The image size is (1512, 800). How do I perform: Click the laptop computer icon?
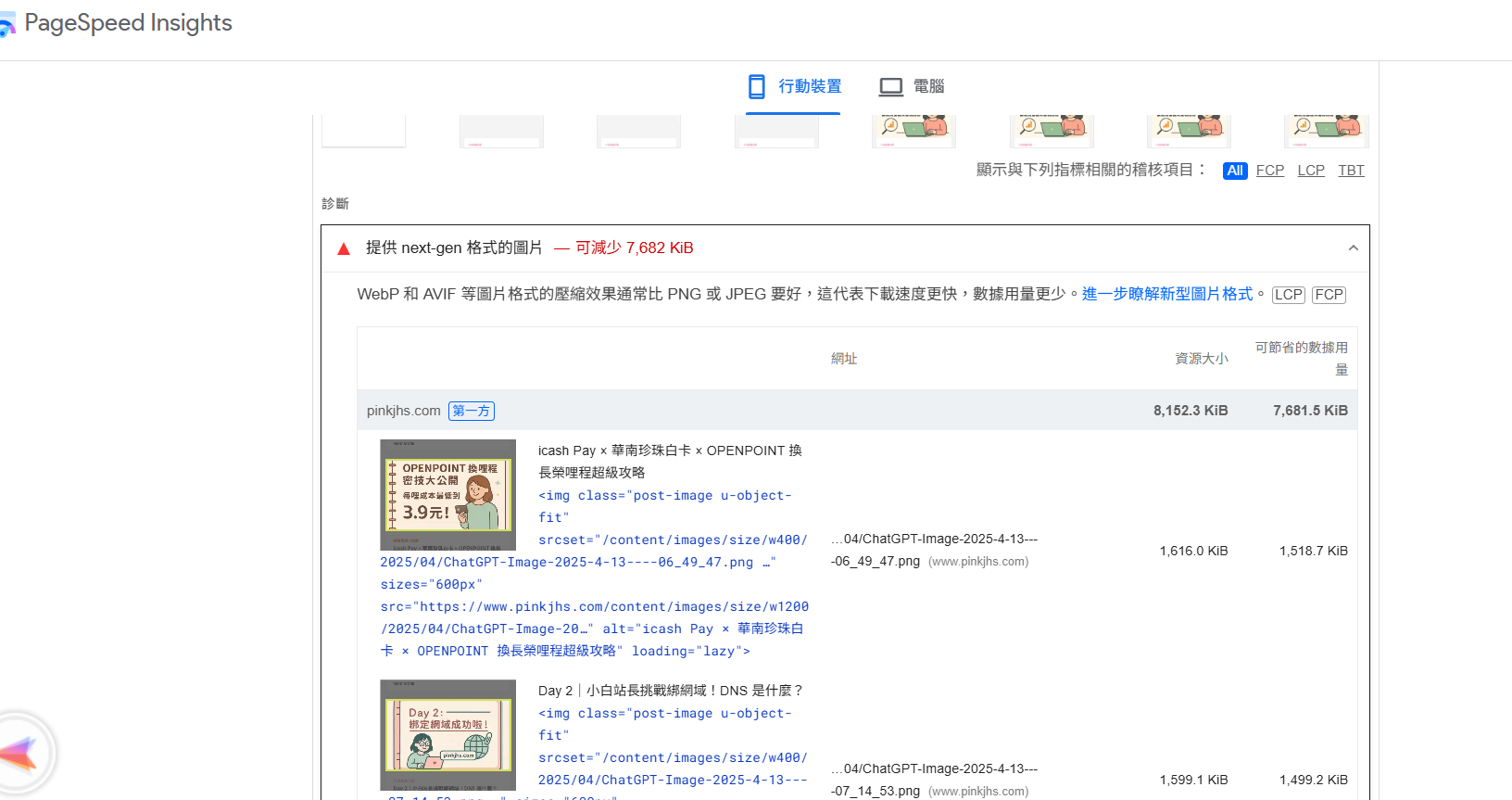click(x=891, y=87)
